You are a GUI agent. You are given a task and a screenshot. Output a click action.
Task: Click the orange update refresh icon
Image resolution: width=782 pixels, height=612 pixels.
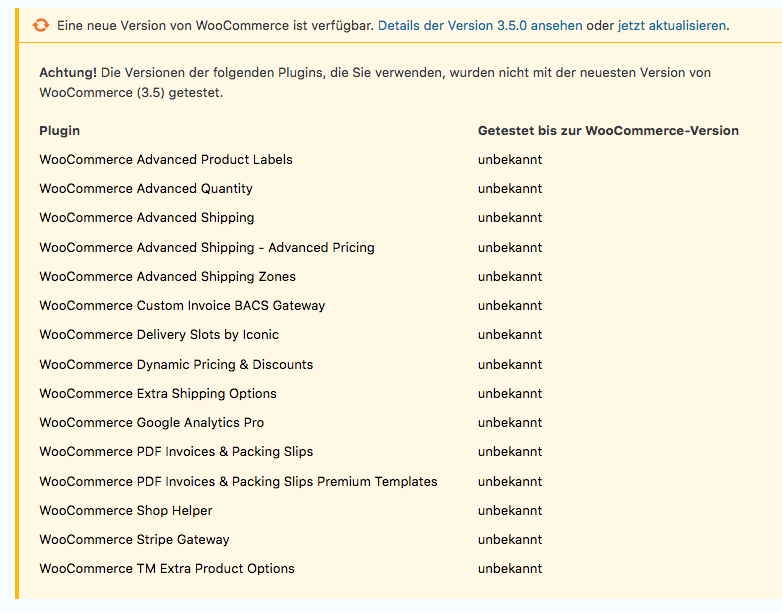pyautogui.click(x=41, y=25)
